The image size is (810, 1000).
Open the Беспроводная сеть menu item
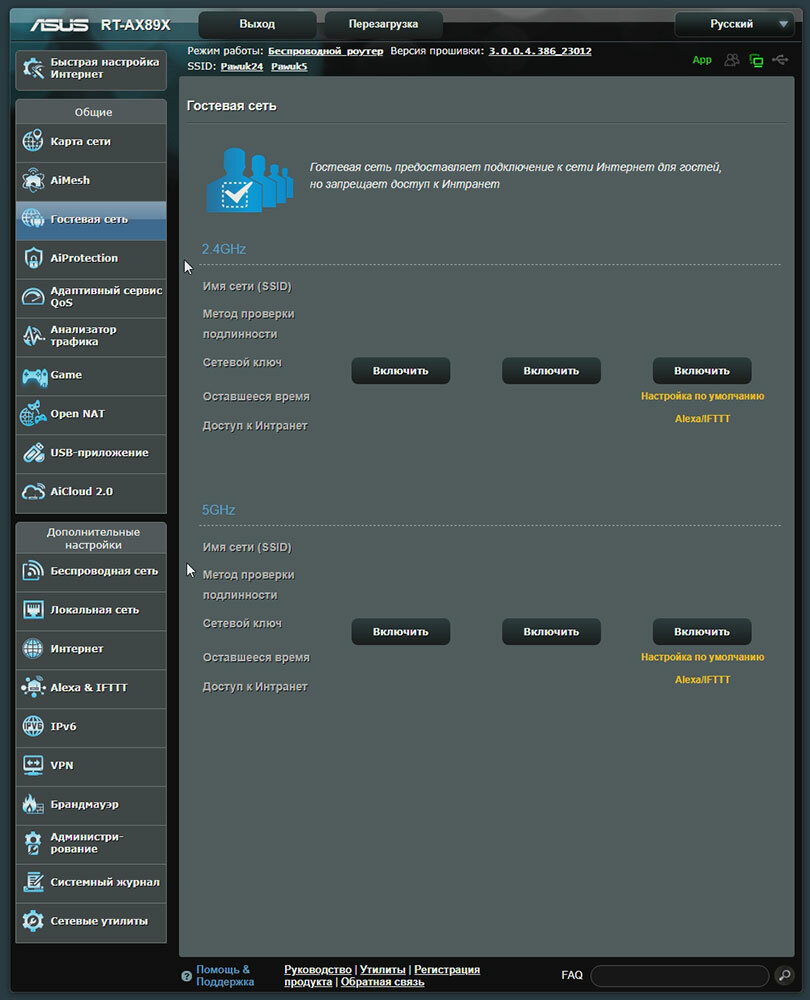91,571
